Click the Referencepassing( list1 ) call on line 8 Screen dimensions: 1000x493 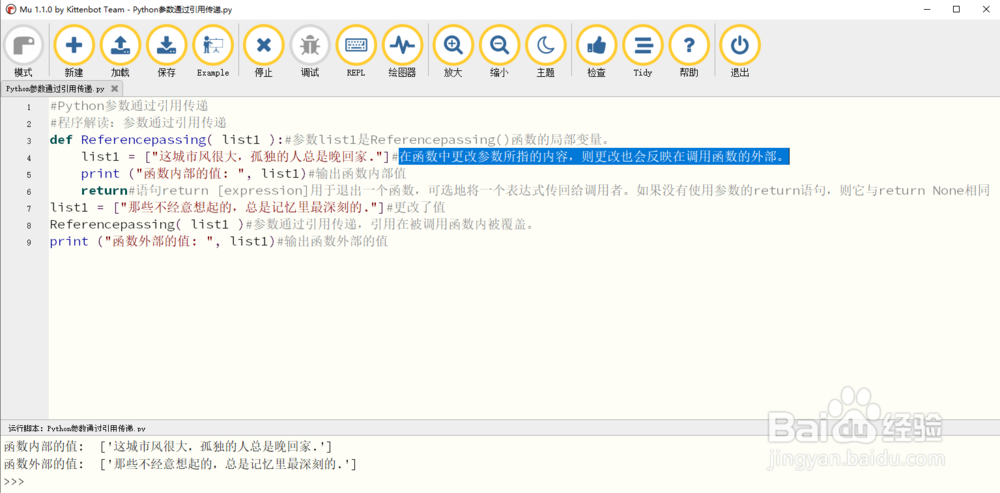[147, 224]
